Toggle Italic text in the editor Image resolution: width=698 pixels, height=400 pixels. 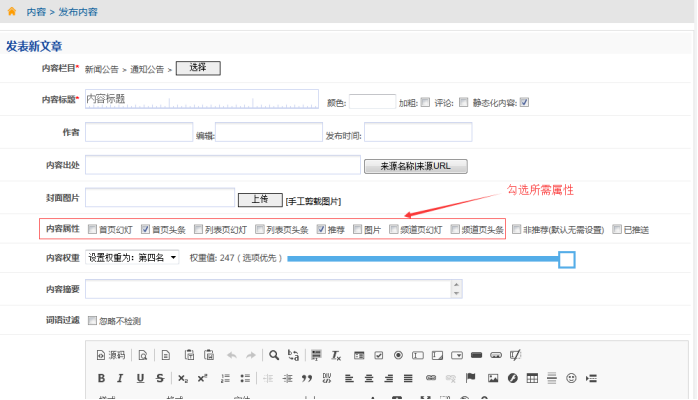tap(119, 378)
